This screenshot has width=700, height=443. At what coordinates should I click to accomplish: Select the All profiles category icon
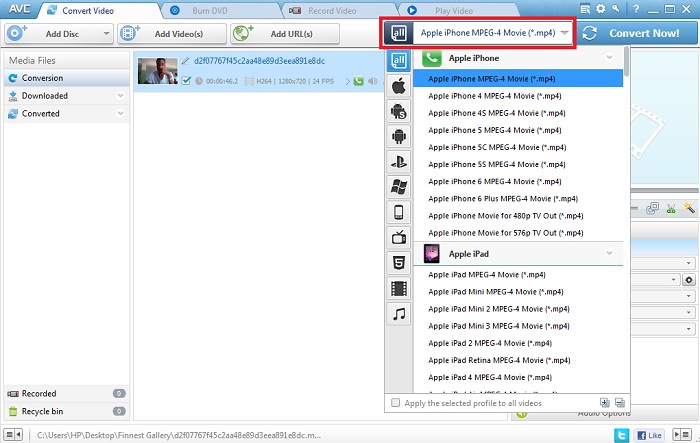click(x=399, y=61)
